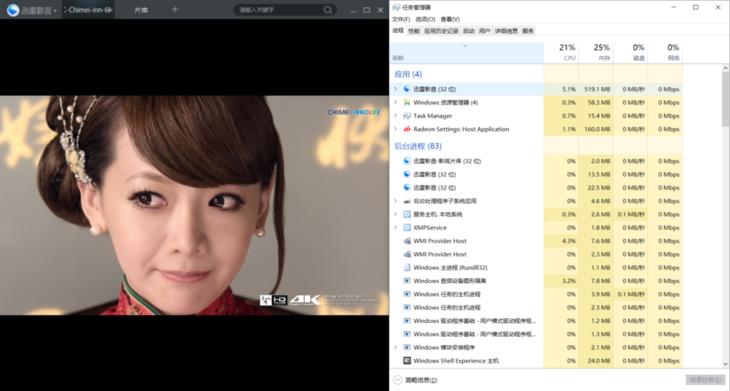Viewport: 730px width, 391px height.
Task: Click the 迅雷影音-影视片库 (32 位) process icon
Action: click(407, 161)
